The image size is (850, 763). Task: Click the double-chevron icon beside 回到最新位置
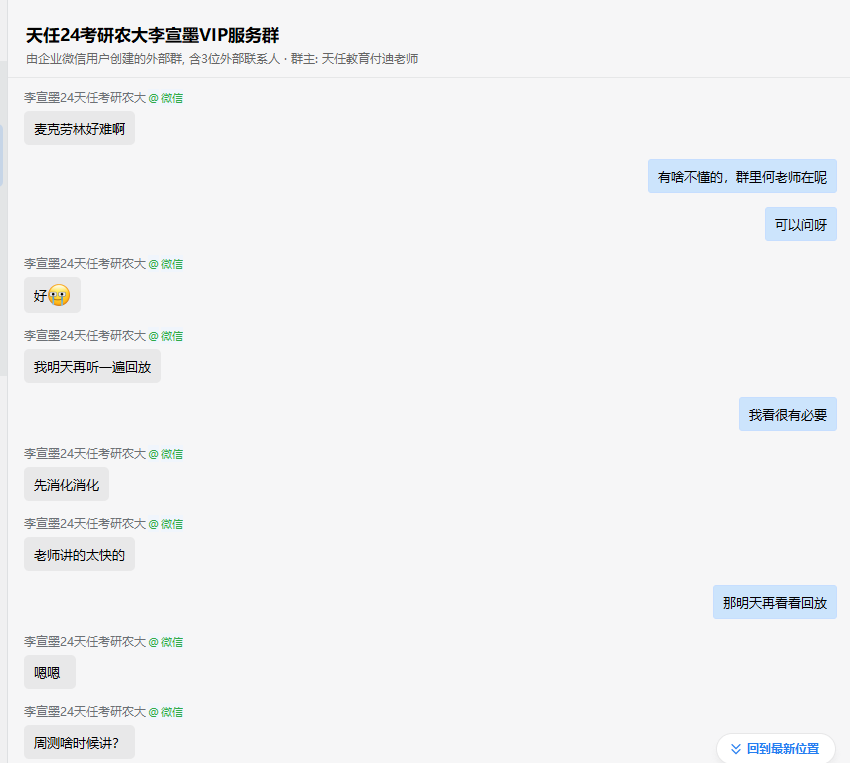(x=736, y=749)
